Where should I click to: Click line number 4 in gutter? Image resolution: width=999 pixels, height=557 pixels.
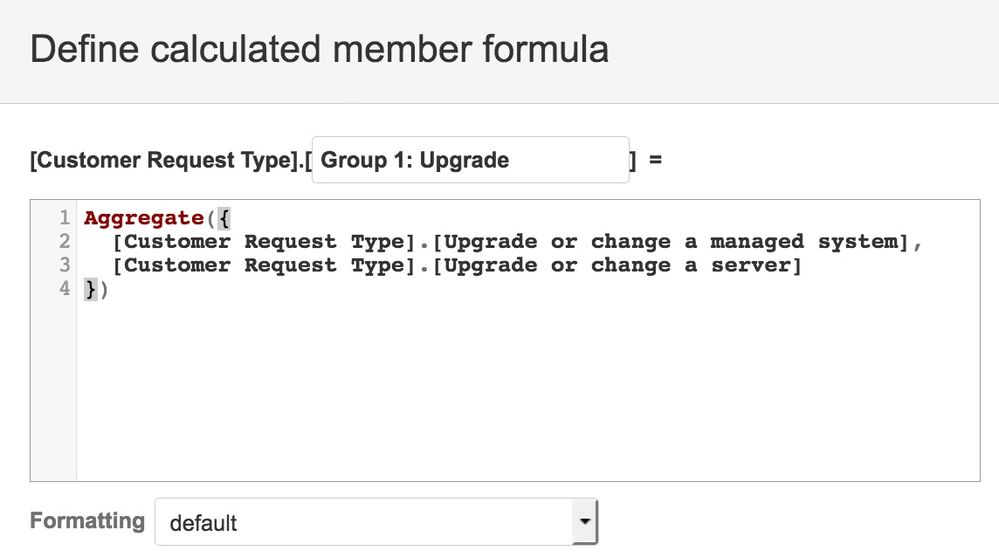[64, 289]
